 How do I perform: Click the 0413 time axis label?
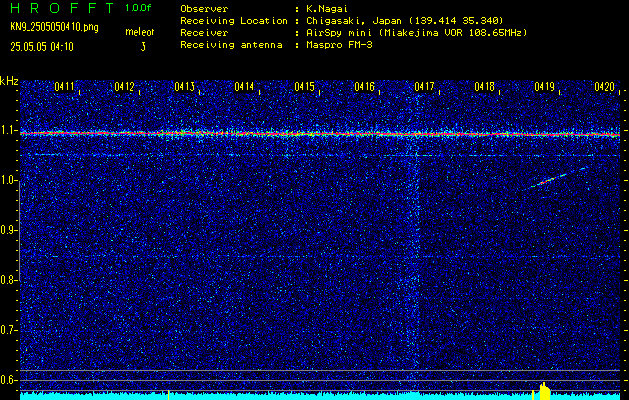click(x=185, y=87)
